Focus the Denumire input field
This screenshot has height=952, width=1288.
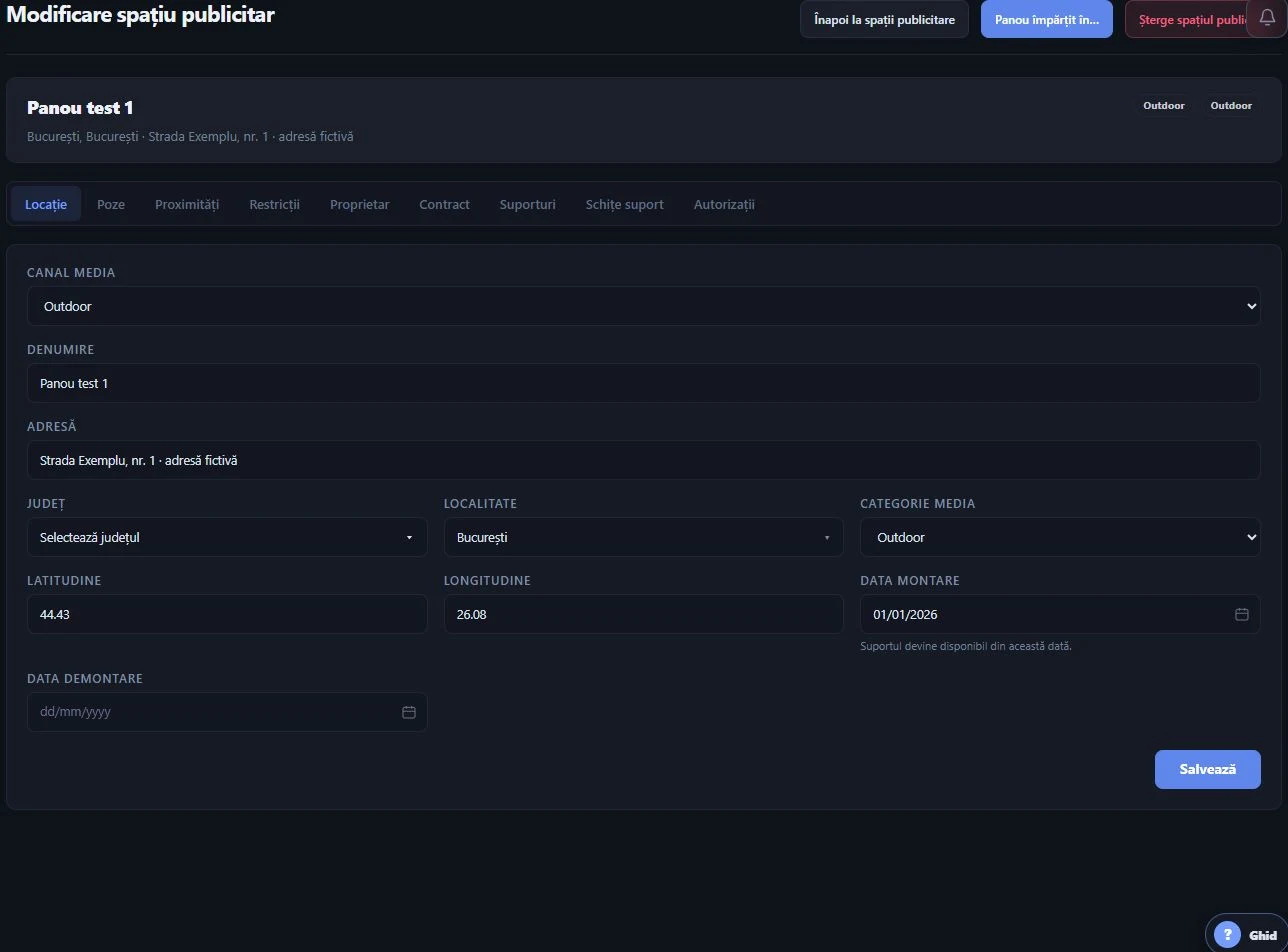point(643,383)
